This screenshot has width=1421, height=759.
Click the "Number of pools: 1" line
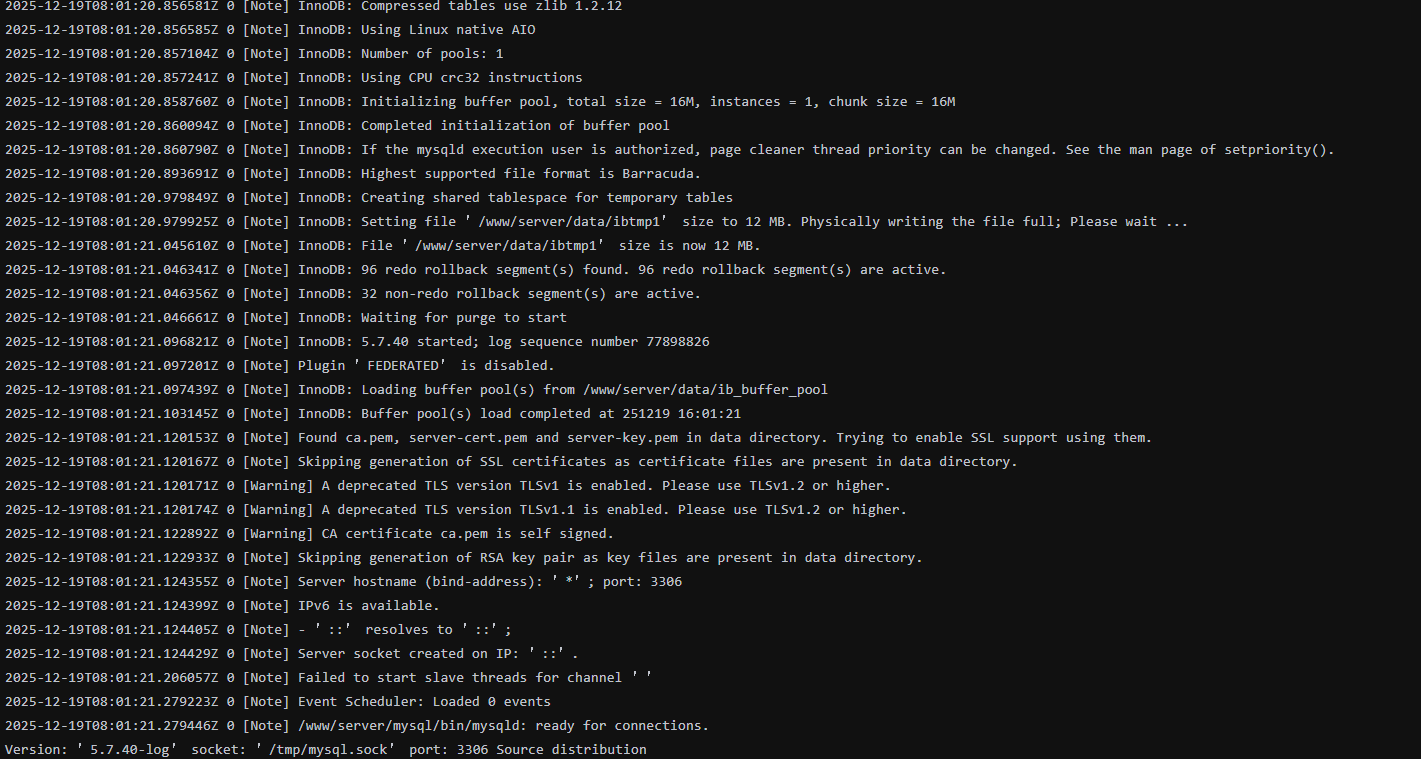(400, 54)
